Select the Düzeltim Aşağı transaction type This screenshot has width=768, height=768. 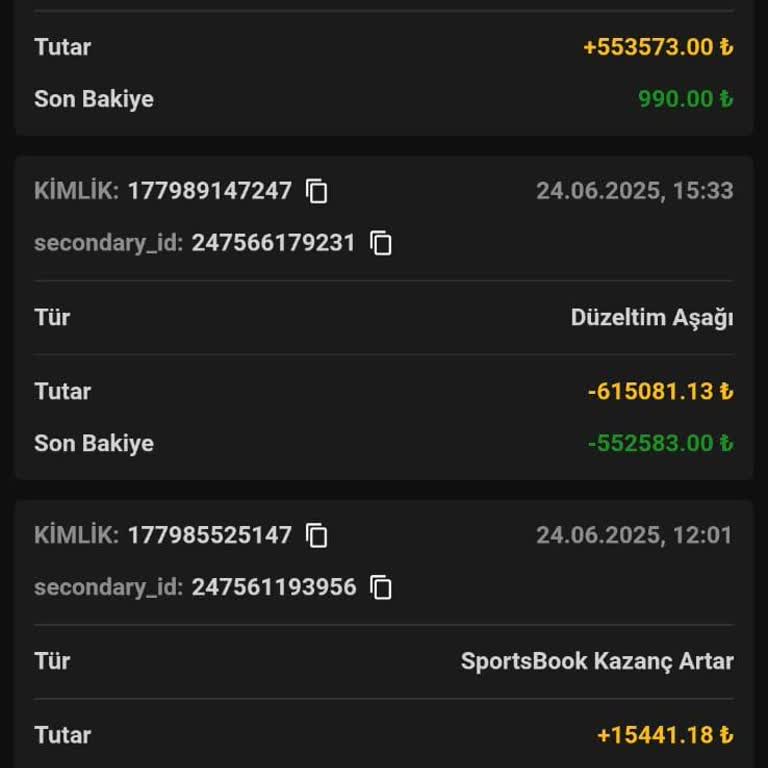pyautogui.click(x=651, y=318)
